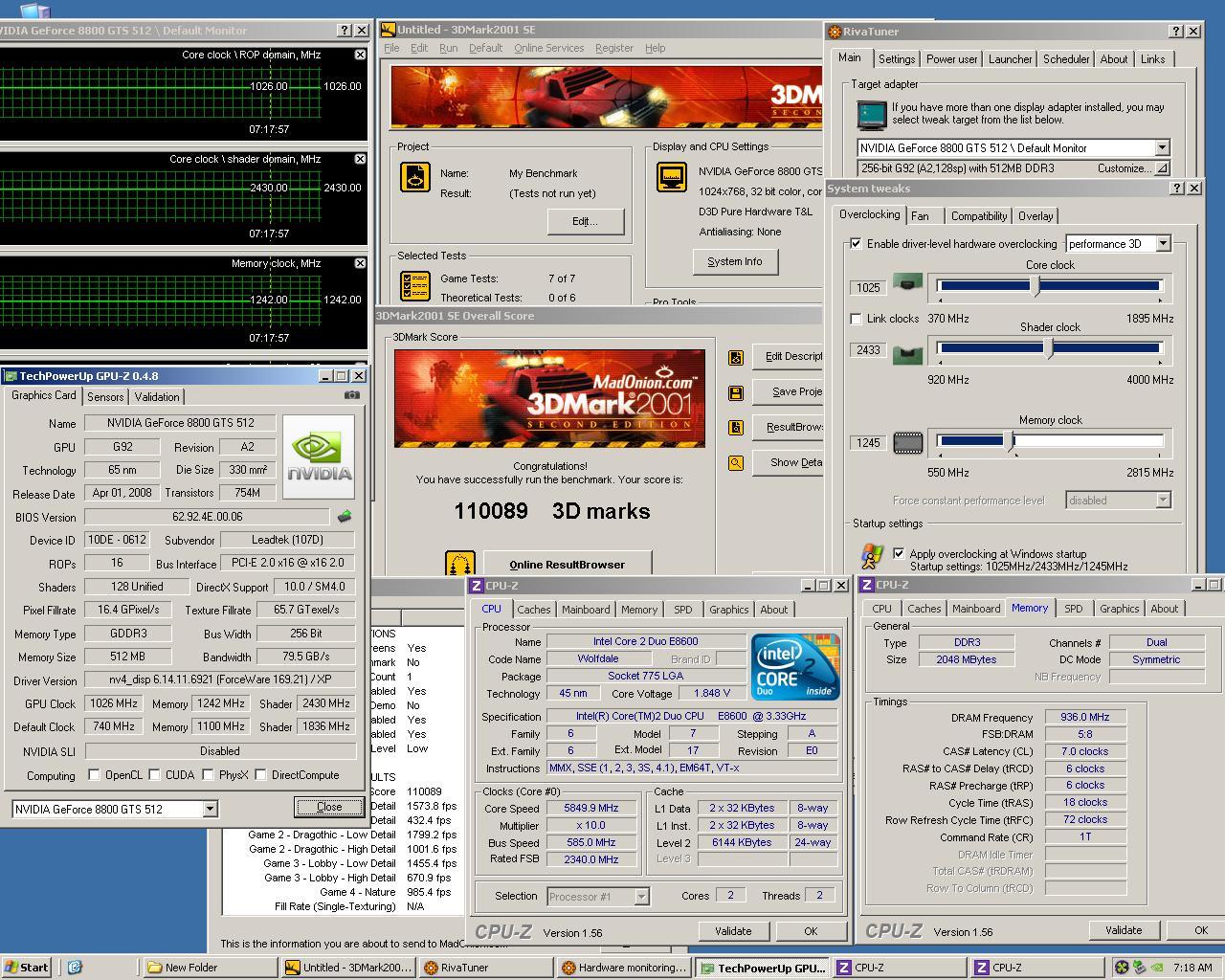
Task: Click the Core clock slider handle
Action: point(1035,285)
